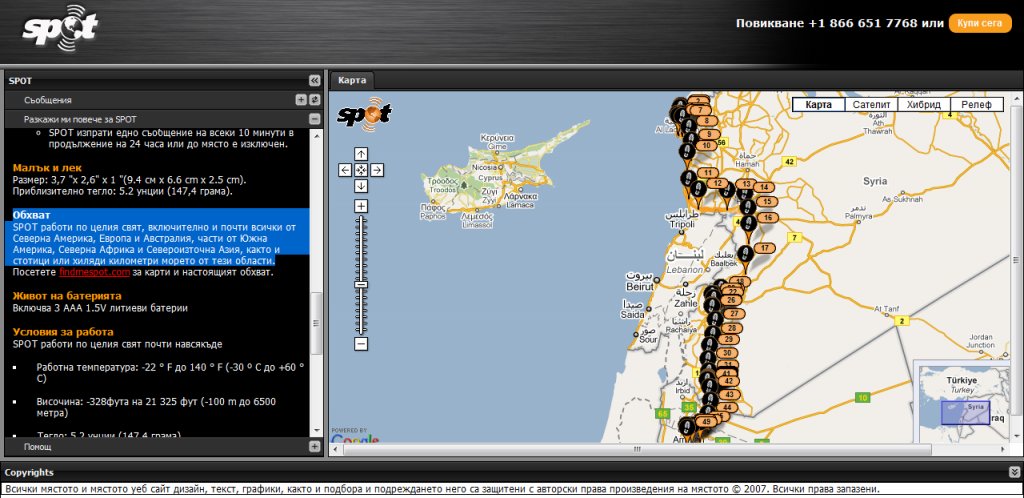Screen dimensions: 1024x498
Task: Click waypoint label 15 on the map
Action: point(767,202)
